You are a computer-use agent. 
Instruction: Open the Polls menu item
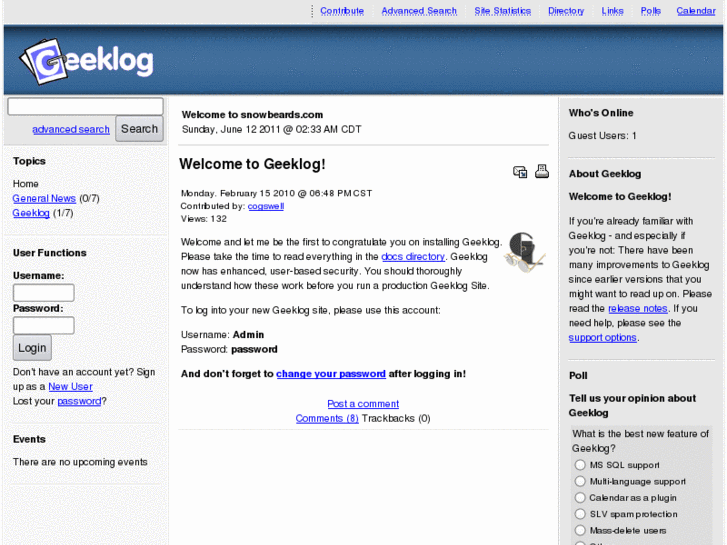tap(650, 11)
